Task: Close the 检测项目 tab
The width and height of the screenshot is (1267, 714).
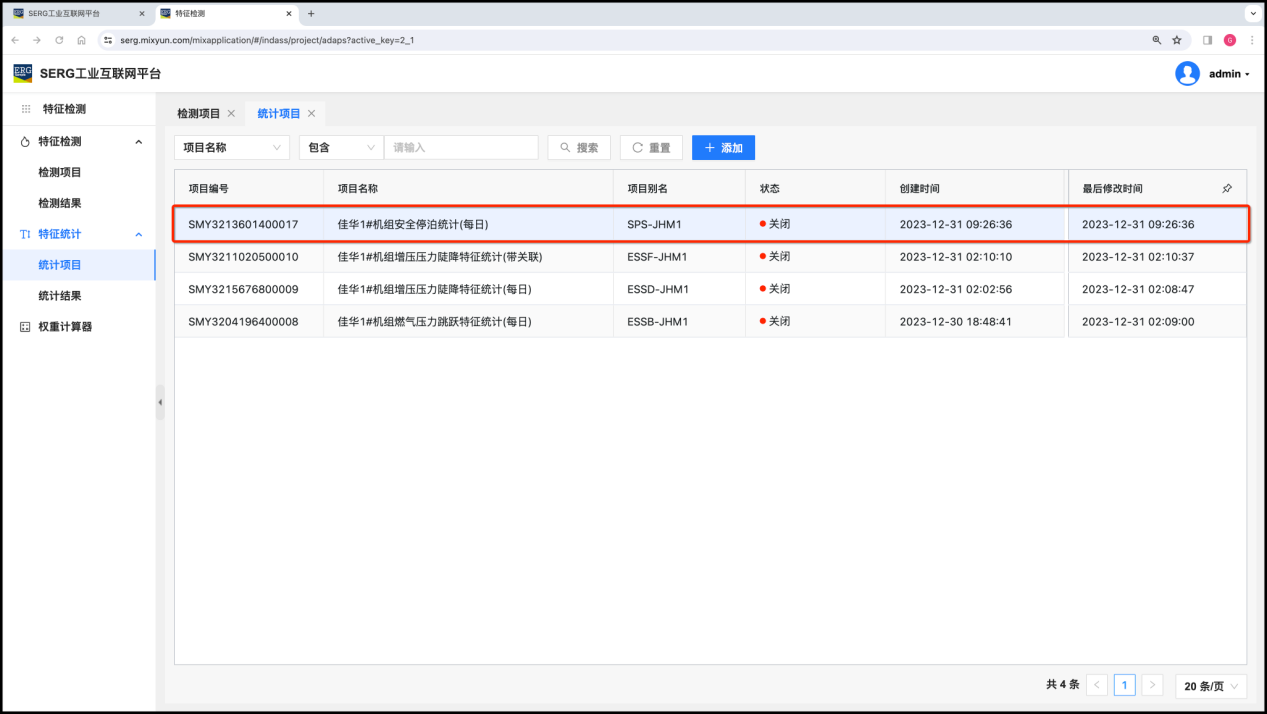Action: 231,114
